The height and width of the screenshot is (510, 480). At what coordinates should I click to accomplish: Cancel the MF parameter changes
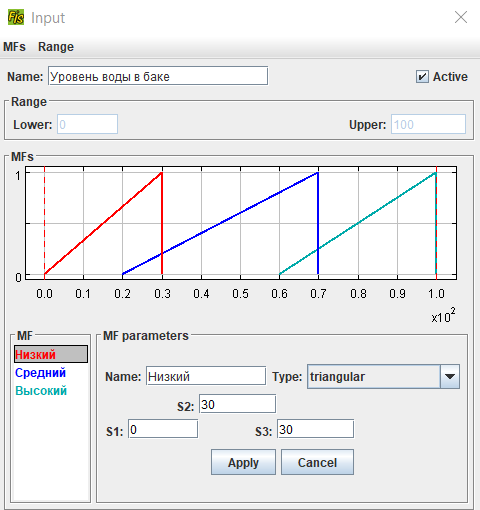coord(317,462)
